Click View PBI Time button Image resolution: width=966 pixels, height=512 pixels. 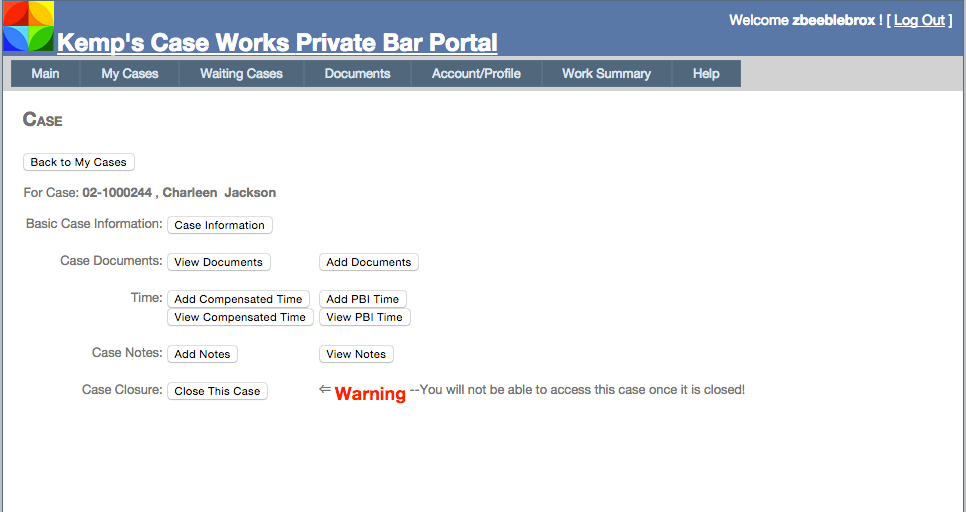click(x=364, y=317)
